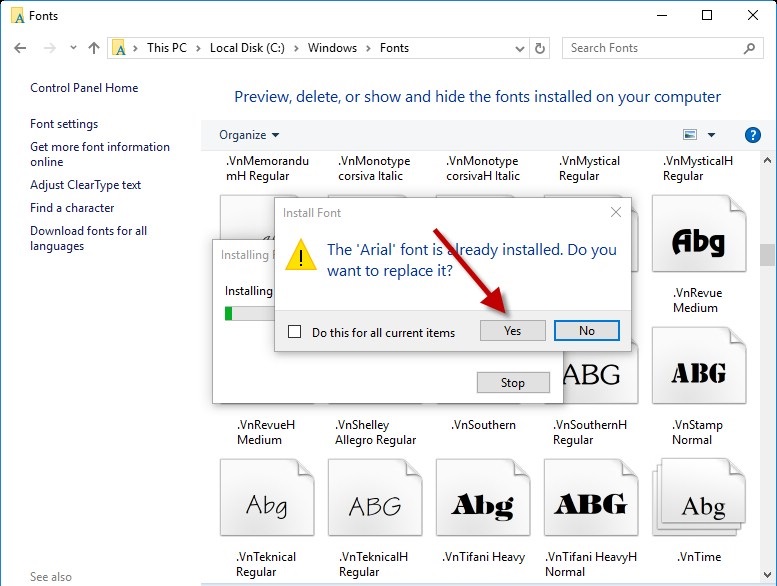Click '.VnMonotype corsivaH Italic' font name
The height and width of the screenshot is (586, 777).
[483, 168]
